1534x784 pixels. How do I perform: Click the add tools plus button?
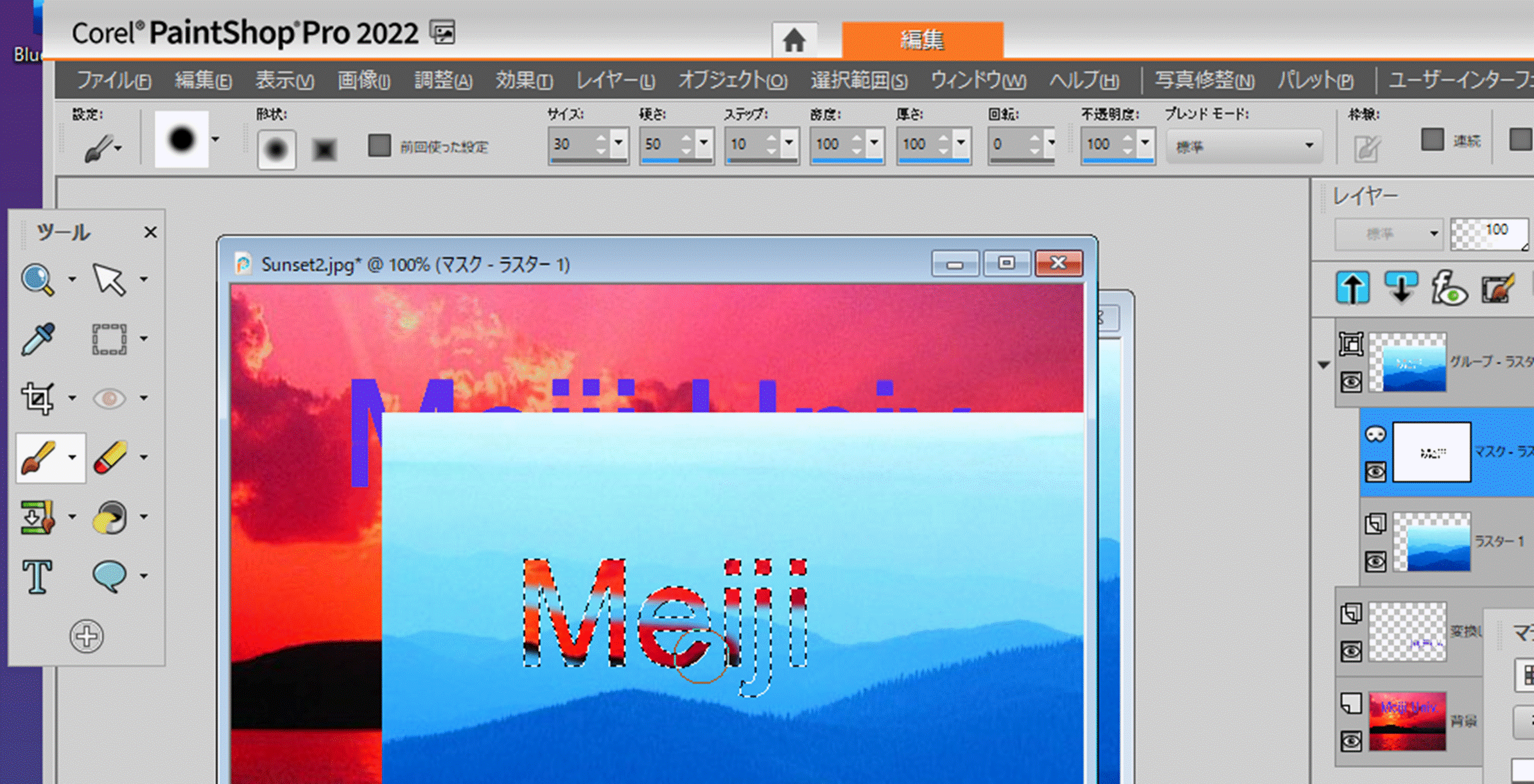[86, 636]
